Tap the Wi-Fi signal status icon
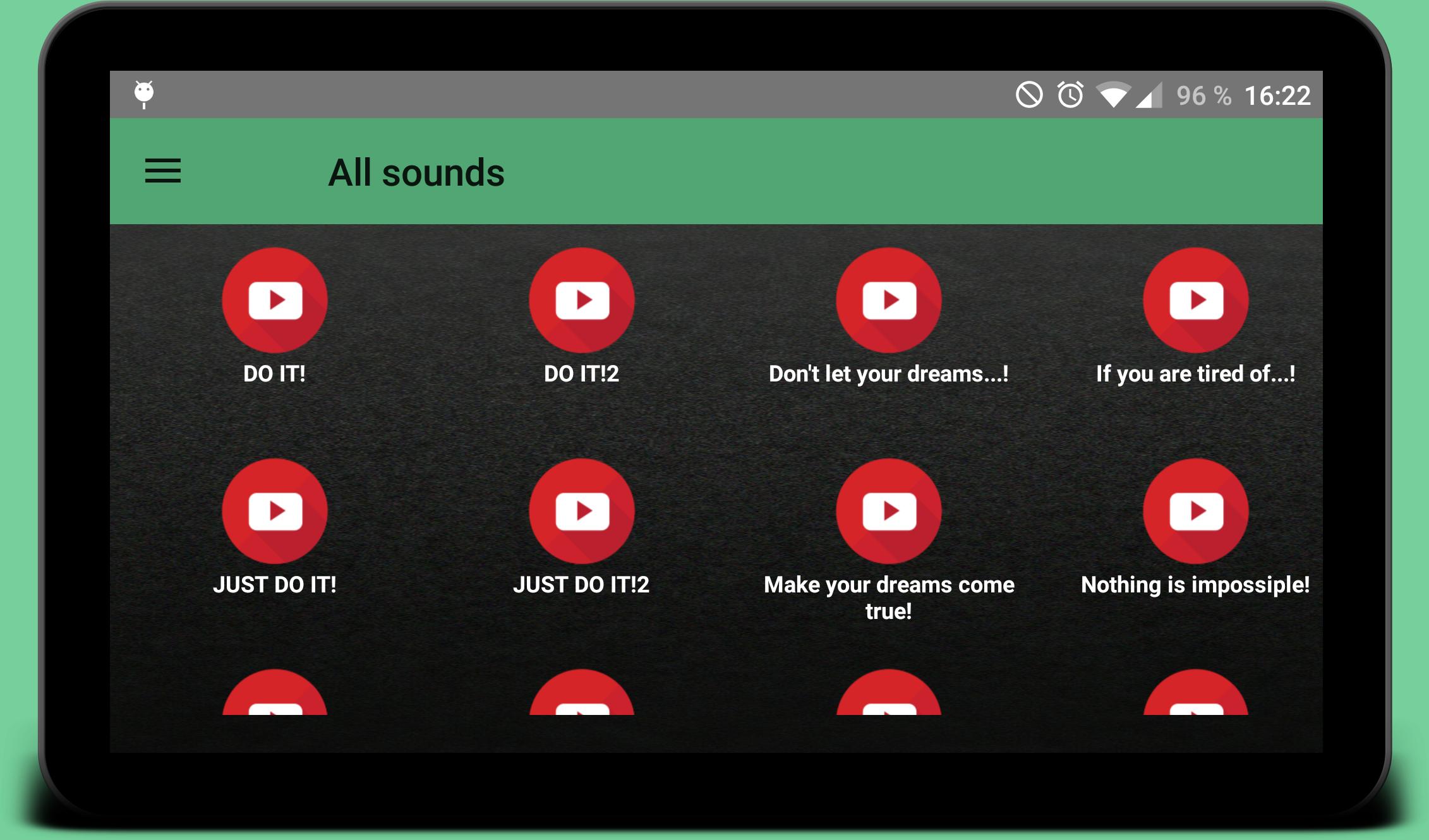This screenshot has height=840, width=1429. 1113,95
